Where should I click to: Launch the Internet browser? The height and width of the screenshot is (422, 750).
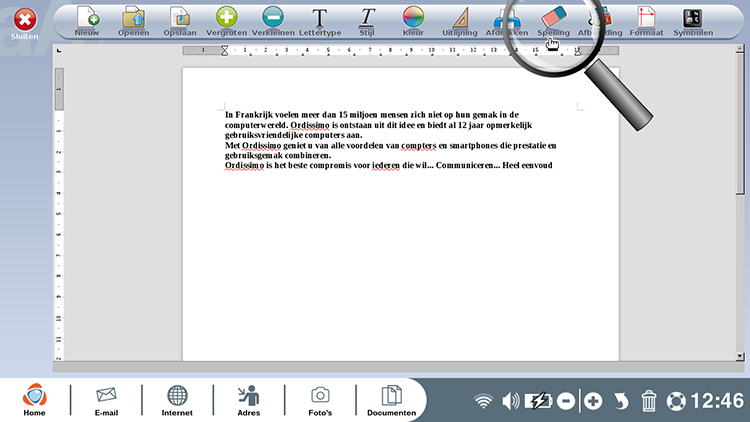tap(177, 400)
